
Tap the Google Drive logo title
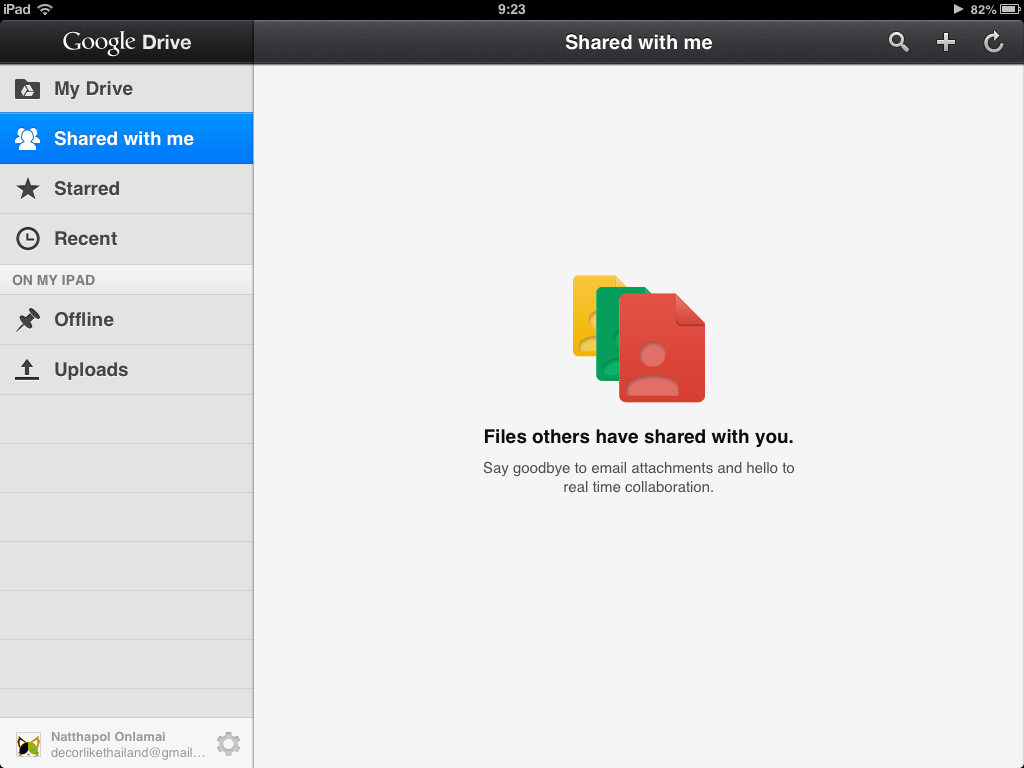pyautogui.click(x=127, y=42)
